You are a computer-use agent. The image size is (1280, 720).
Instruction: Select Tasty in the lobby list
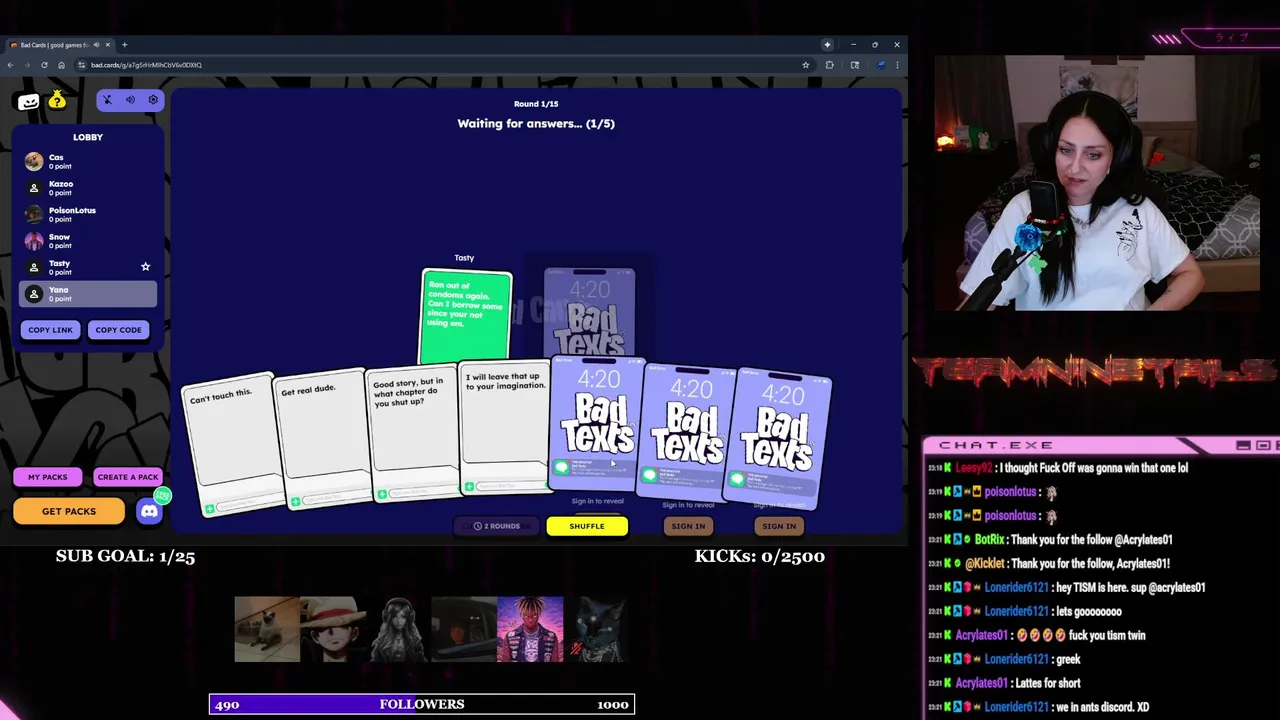88,267
